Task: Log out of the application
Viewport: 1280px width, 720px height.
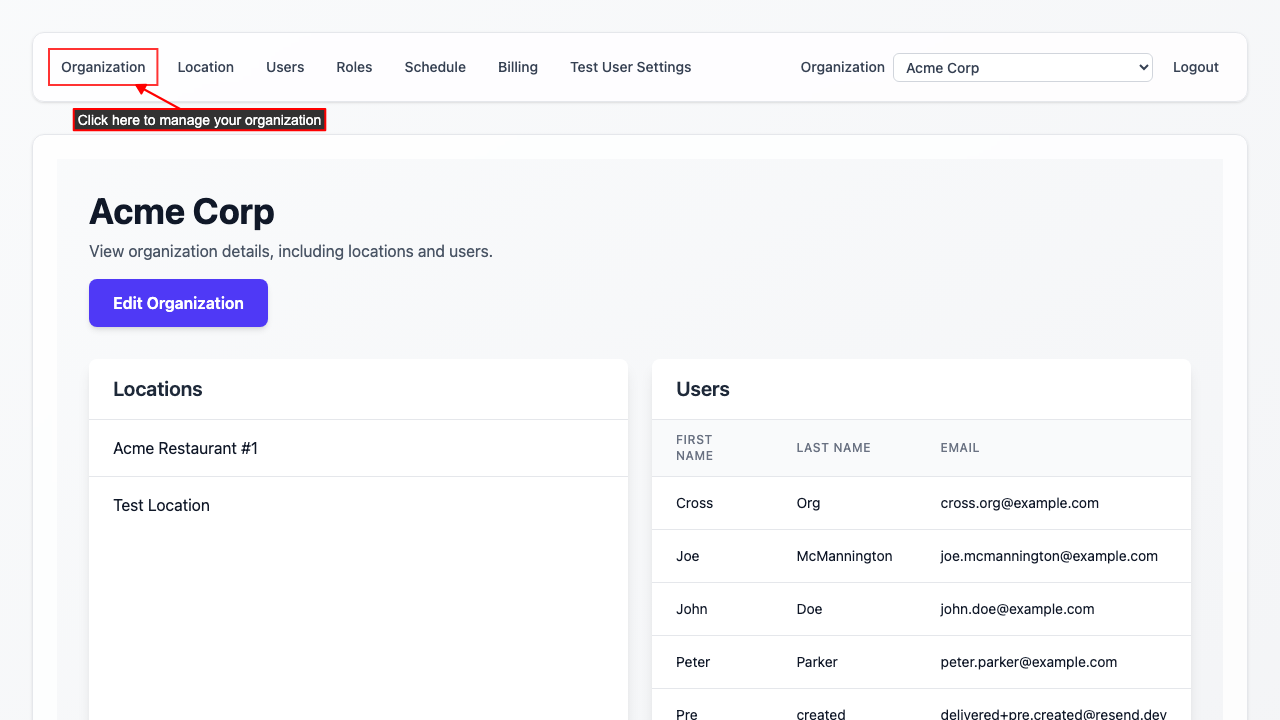Action: coord(1195,67)
